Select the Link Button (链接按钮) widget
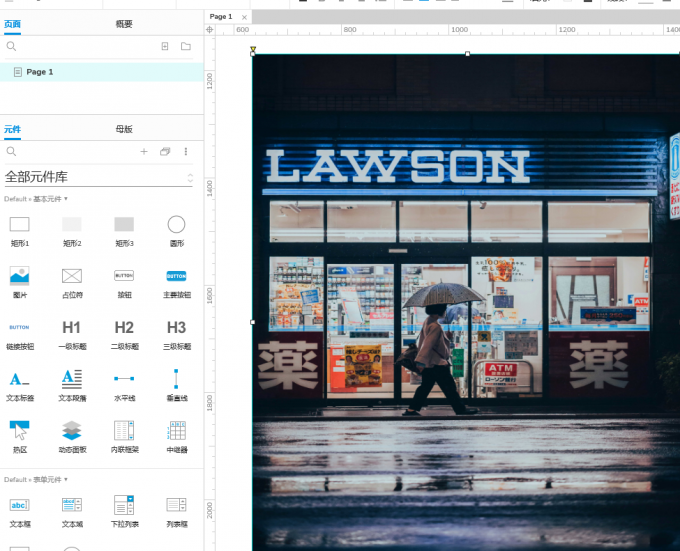Image resolution: width=680 pixels, height=551 pixels. click(x=20, y=335)
